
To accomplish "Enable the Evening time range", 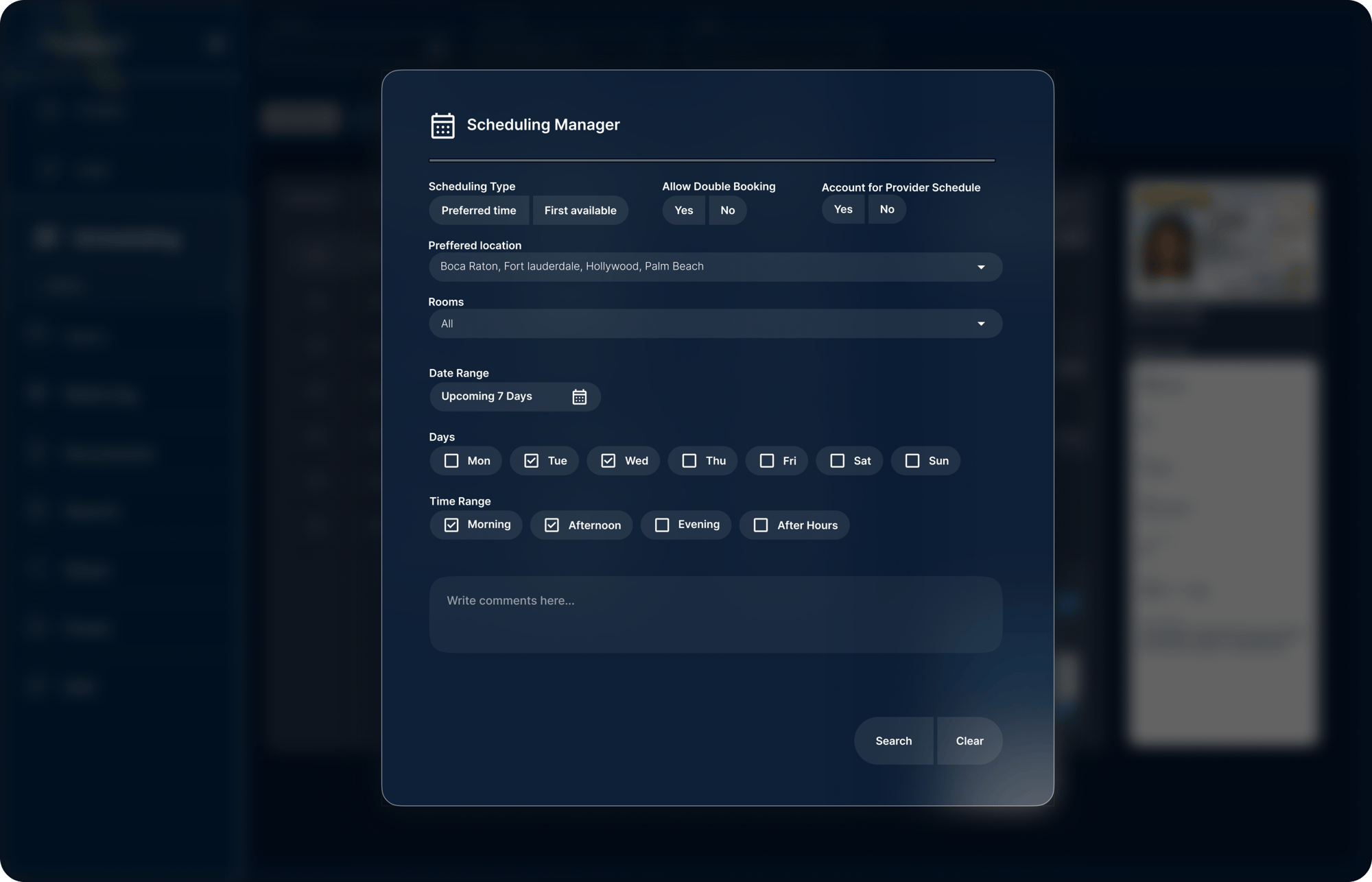I will 662,525.
